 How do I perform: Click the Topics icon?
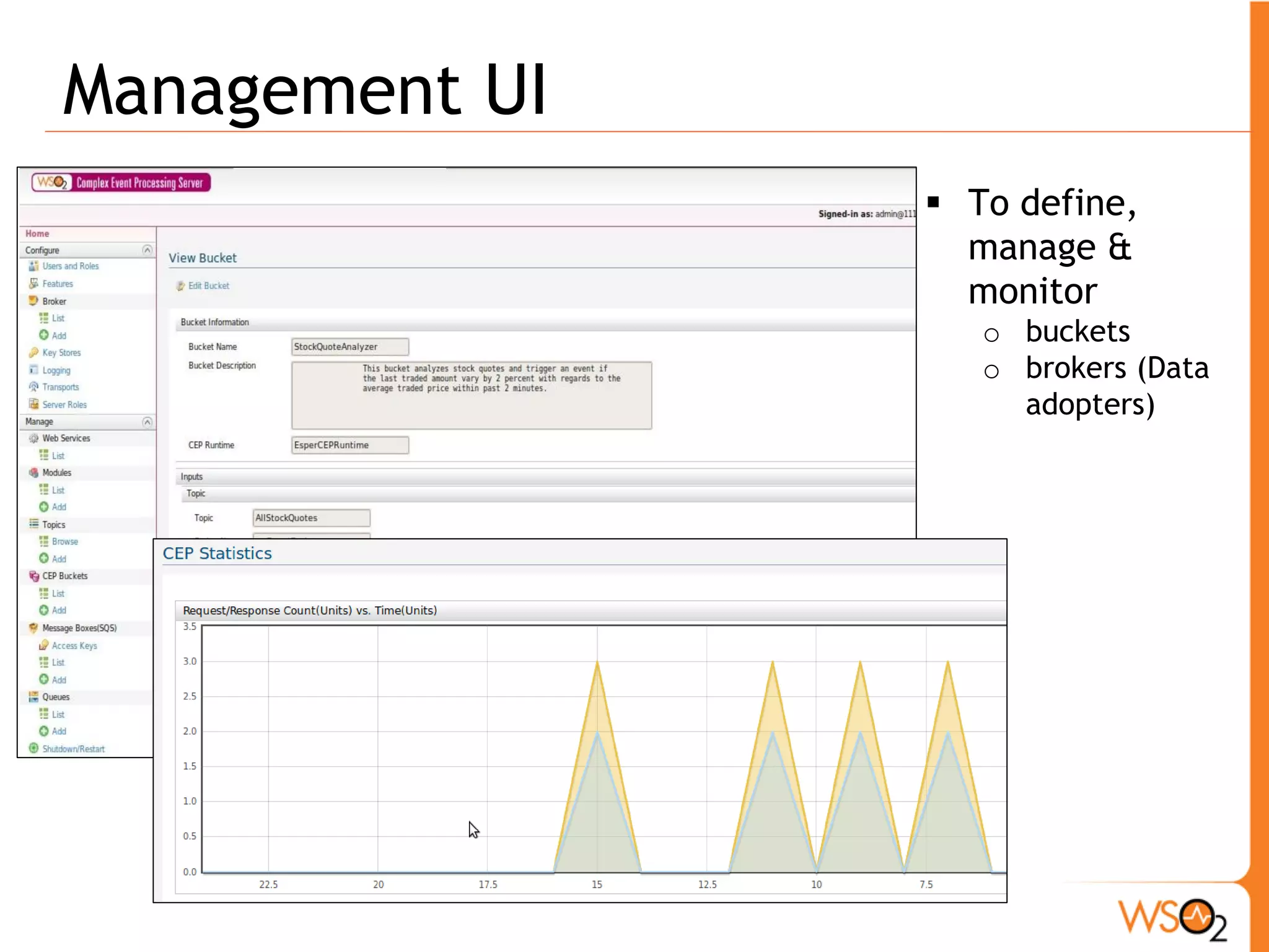click(33, 524)
